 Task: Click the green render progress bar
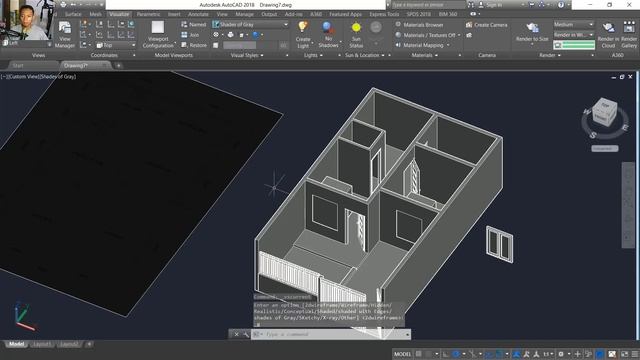[574, 45]
